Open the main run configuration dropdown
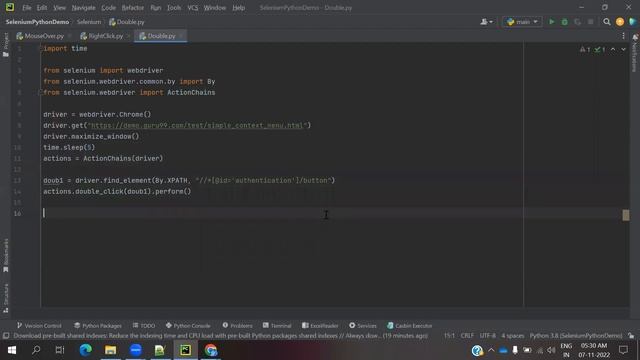This screenshot has width=640, height=360. point(522,22)
